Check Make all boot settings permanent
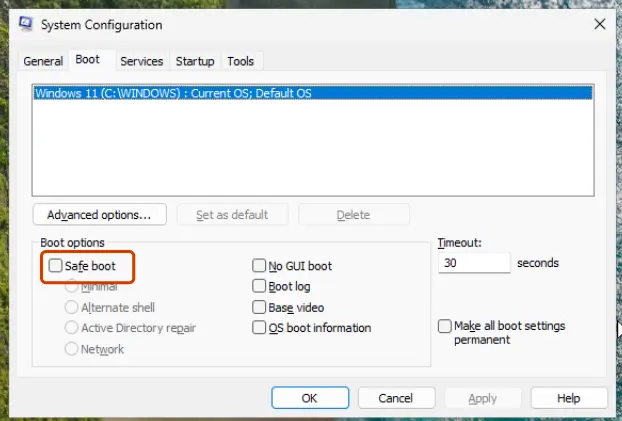 (445, 326)
